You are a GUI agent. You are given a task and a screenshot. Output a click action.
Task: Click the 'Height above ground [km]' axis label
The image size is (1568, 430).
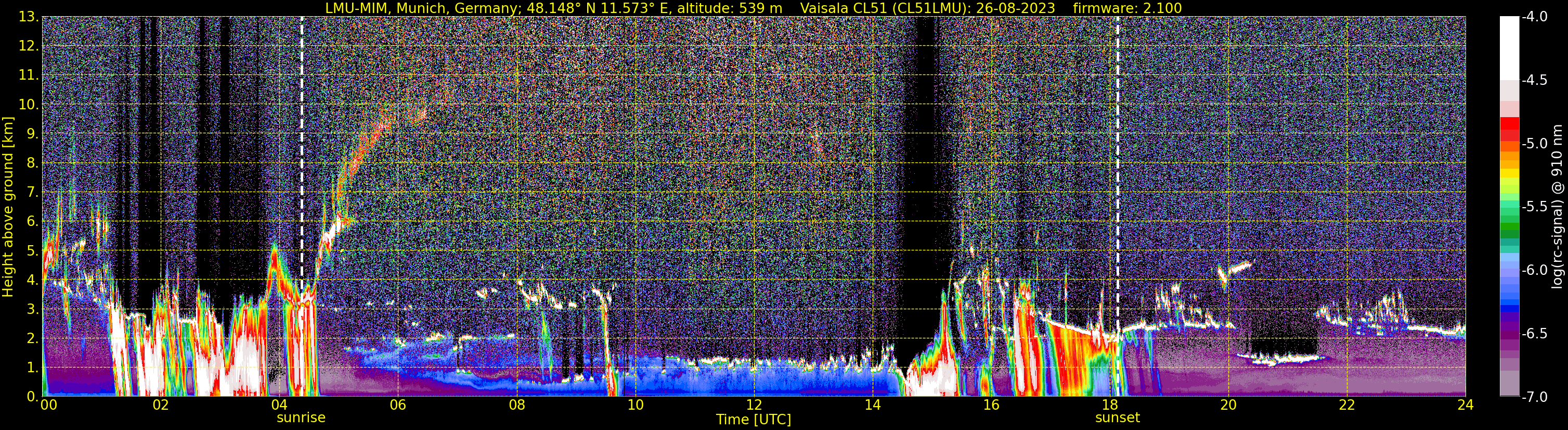[x=8, y=207]
